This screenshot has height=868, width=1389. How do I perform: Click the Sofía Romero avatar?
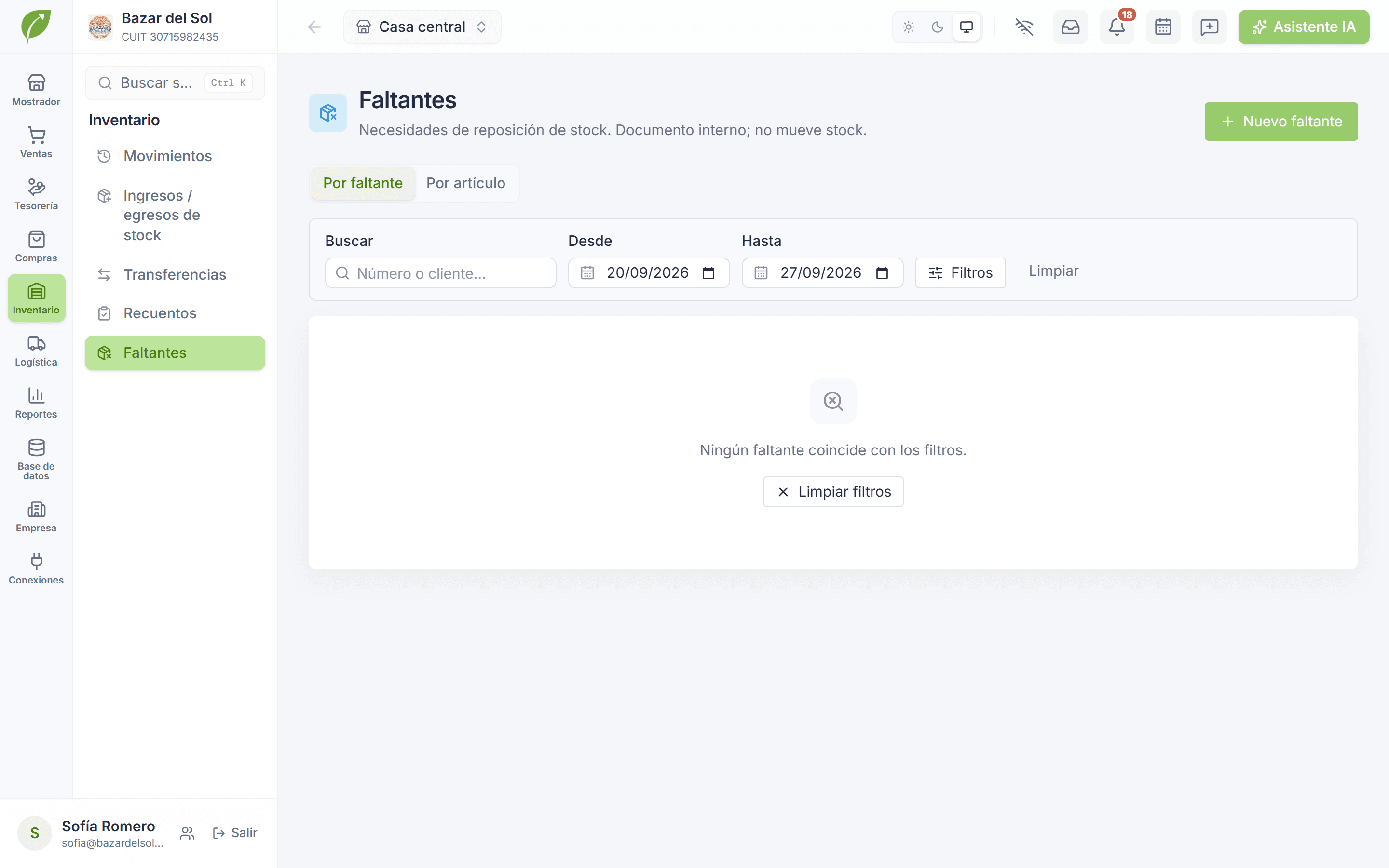34,833
